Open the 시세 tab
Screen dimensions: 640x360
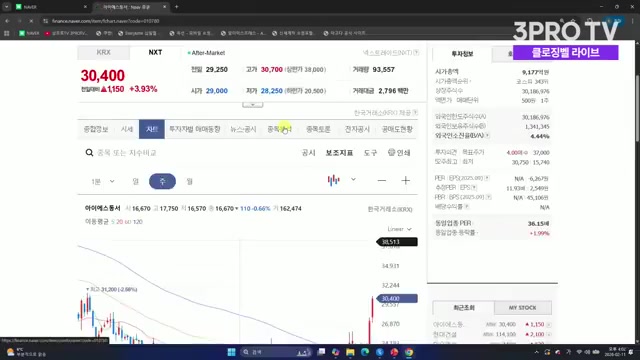127,129
